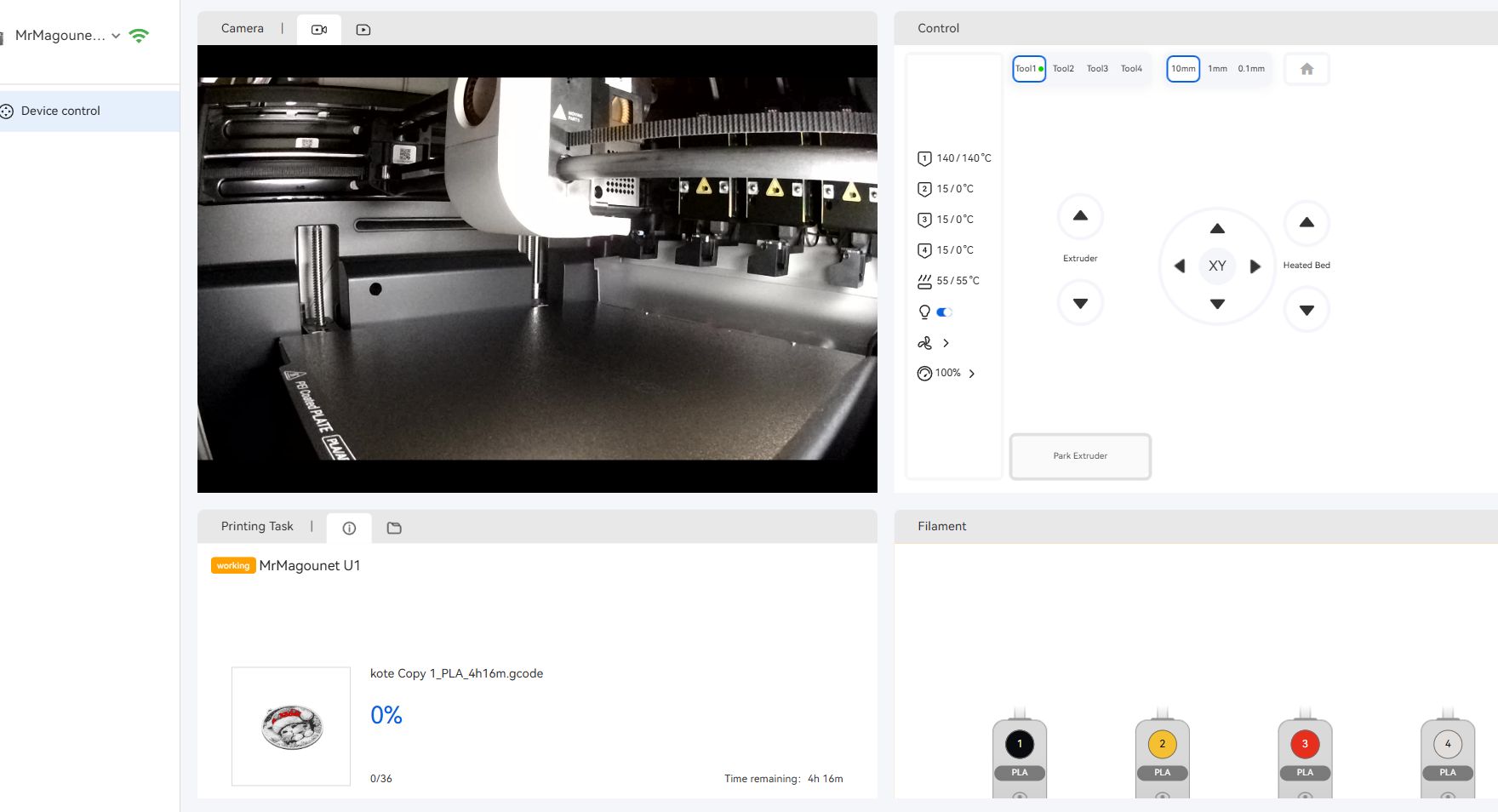Lower the heated bed with down arrow

pos(1306,311)
